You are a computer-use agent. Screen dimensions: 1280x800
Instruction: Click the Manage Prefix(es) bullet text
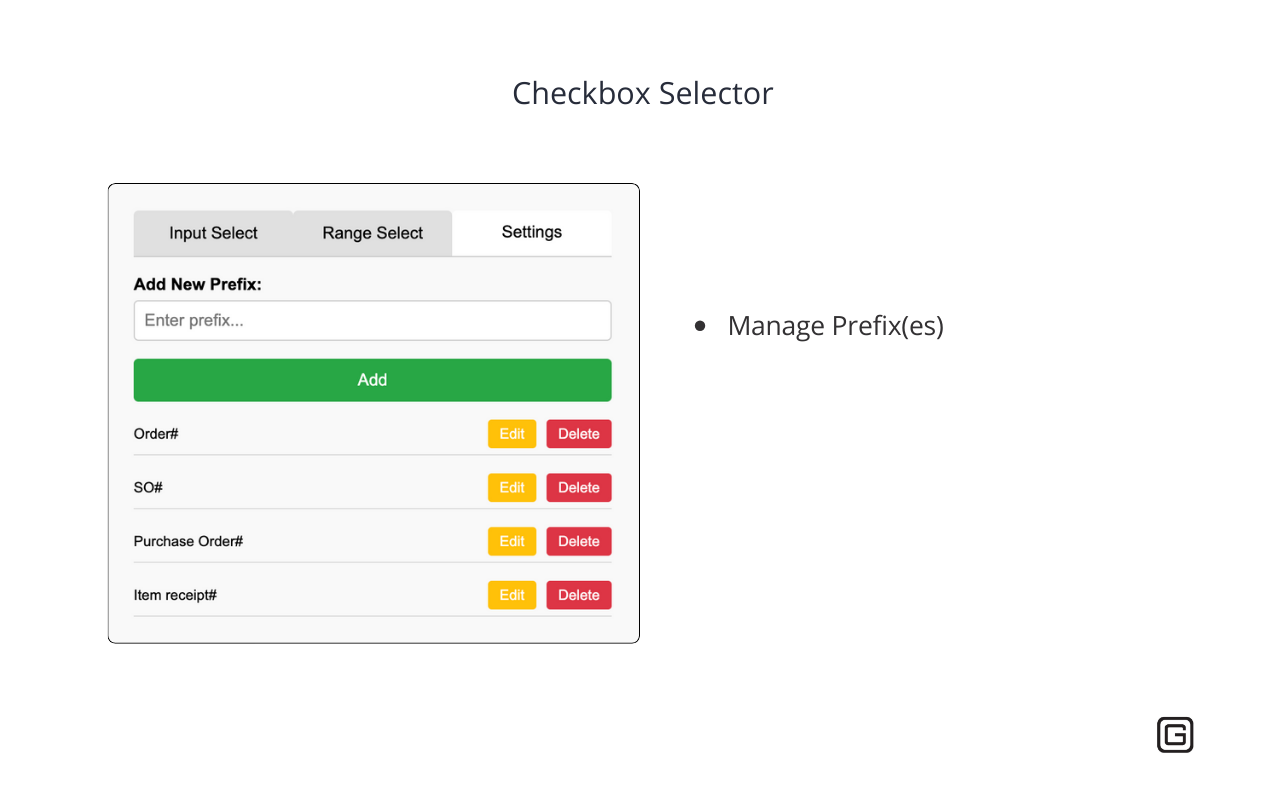(835, 325)
